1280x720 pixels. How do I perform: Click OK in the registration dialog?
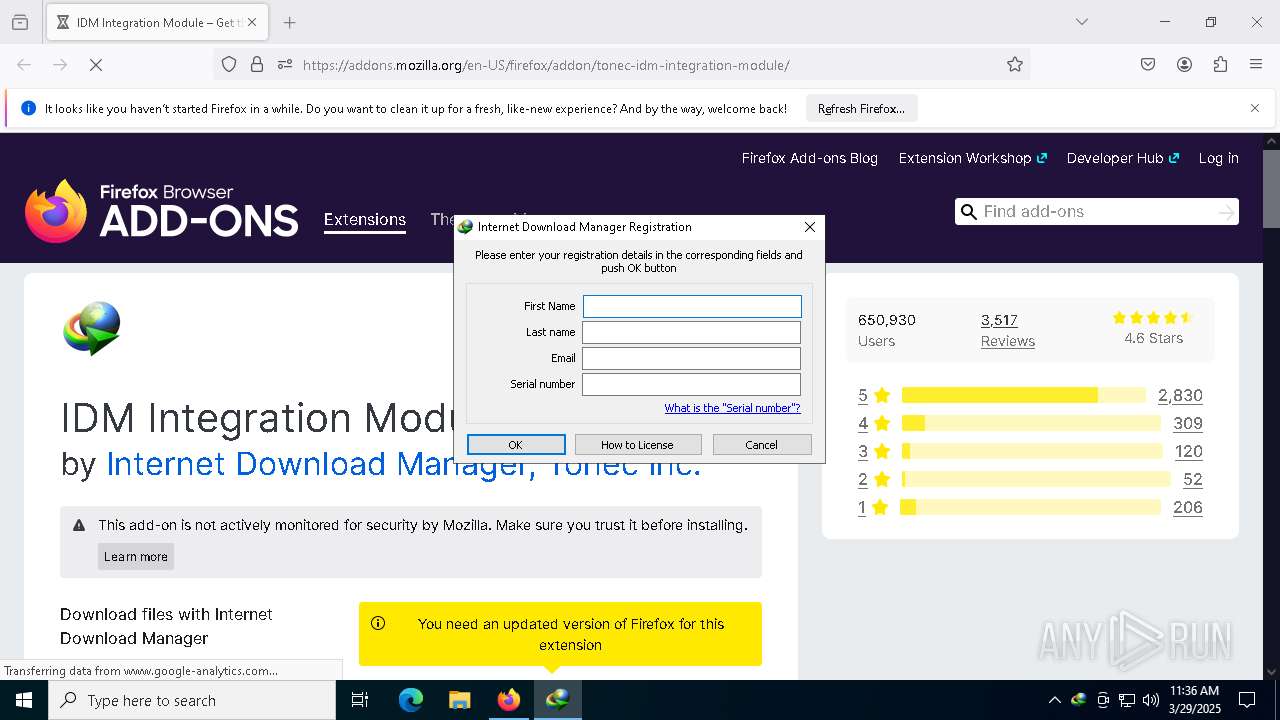[516, 444]
